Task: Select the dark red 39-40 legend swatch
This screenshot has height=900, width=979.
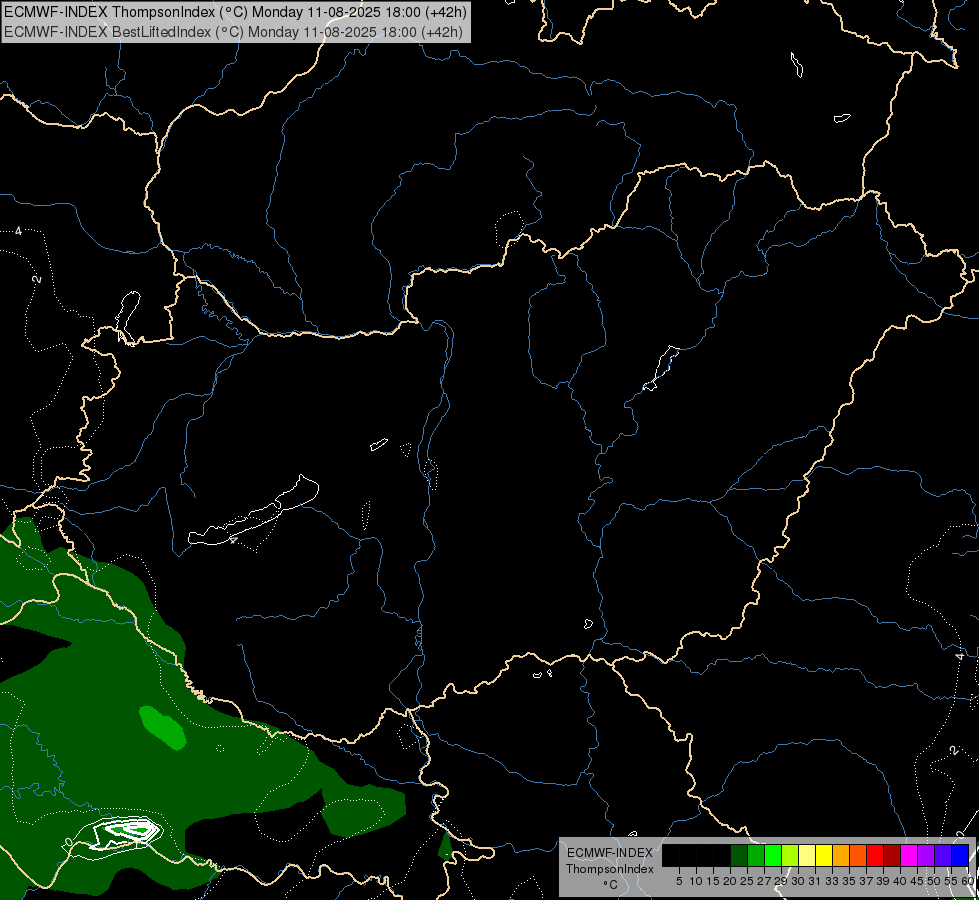Action: (892, 855)
